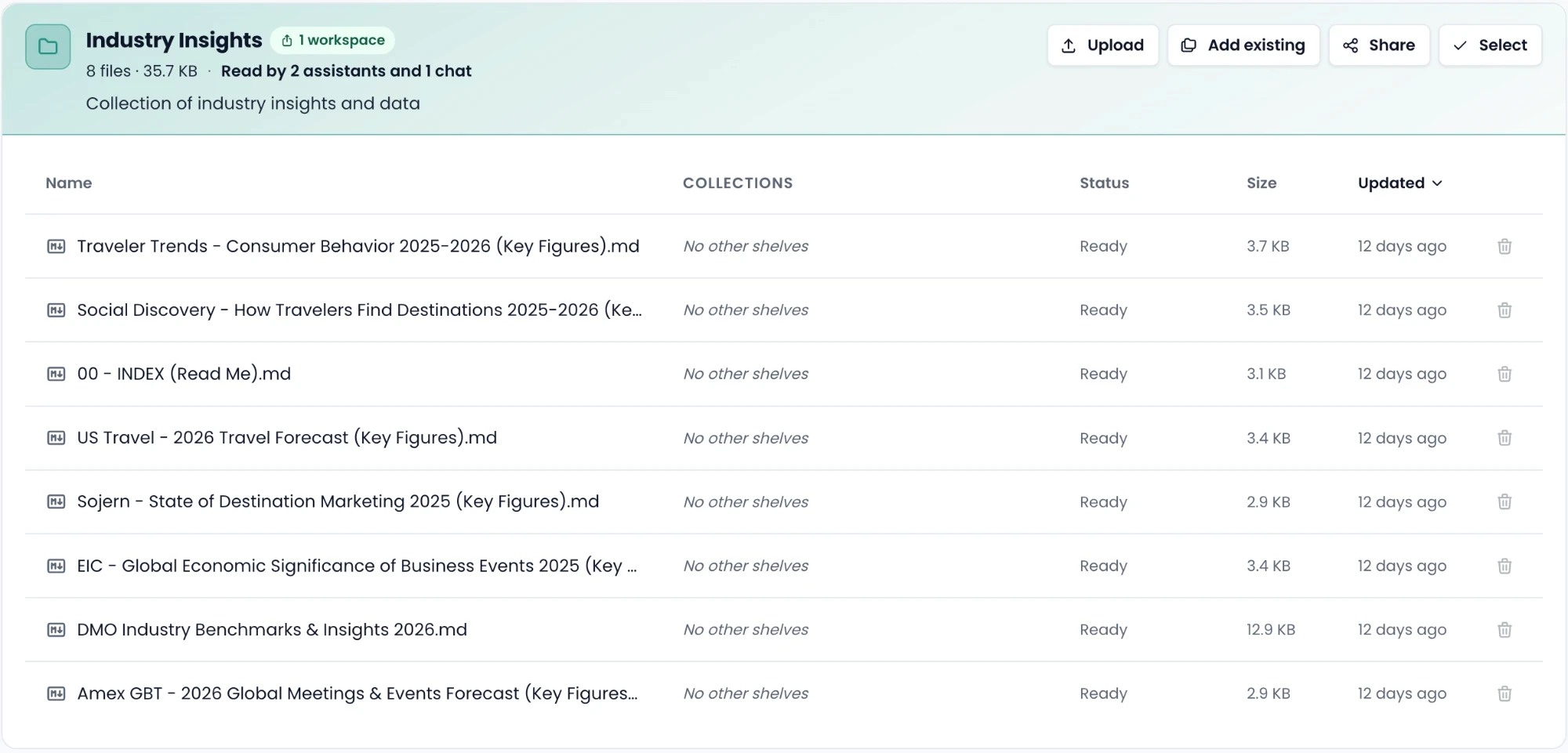This screenshot has width=1568, height=753.
Task: Click the Size column header
Action: [1261, 183]
